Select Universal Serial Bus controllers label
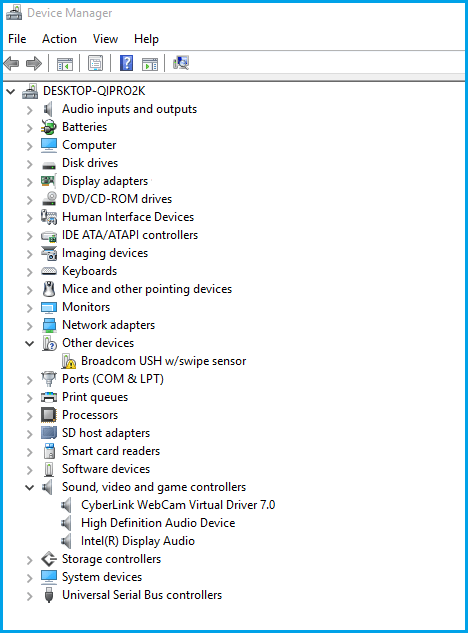 tap(142, 595)
